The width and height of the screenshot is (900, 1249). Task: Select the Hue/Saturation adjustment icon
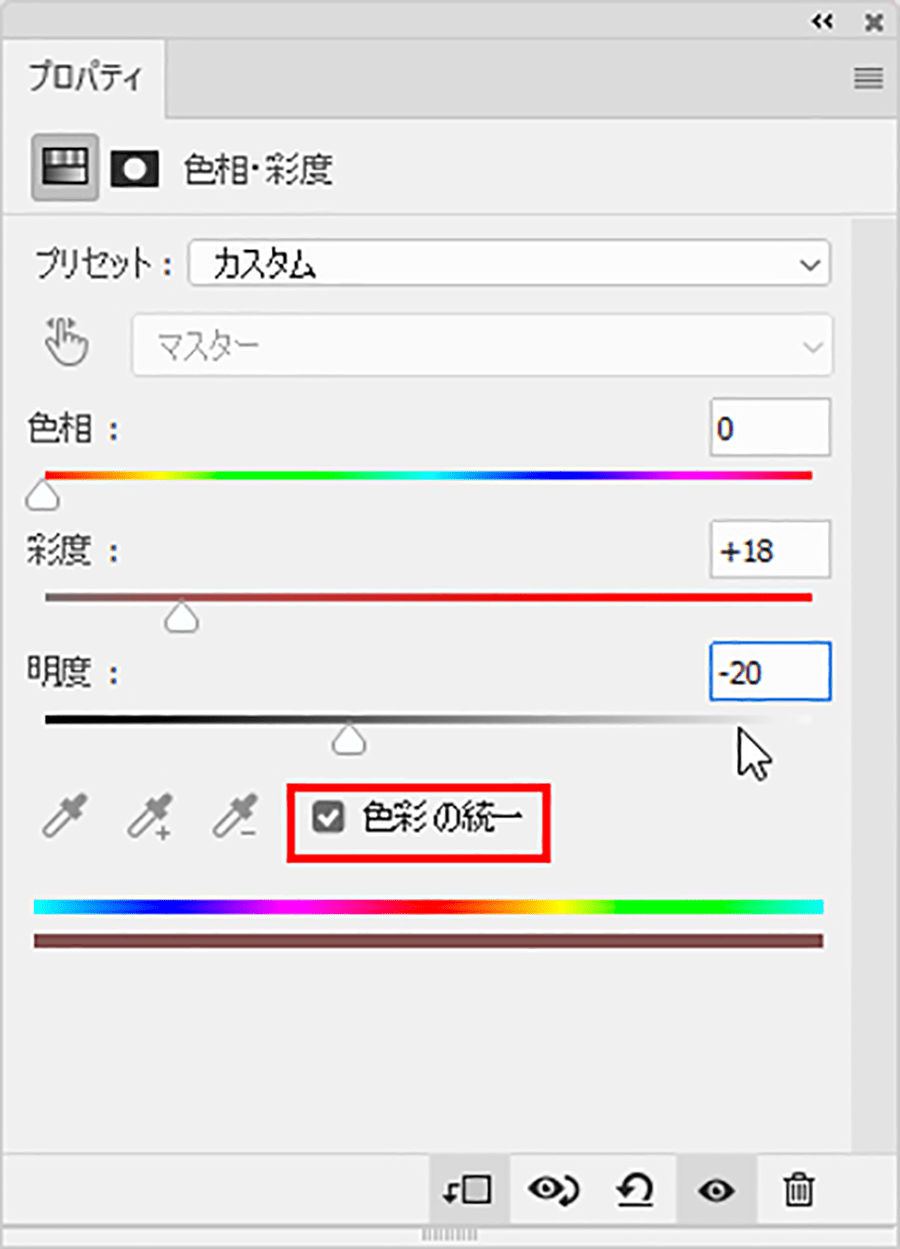click(65, 168)
